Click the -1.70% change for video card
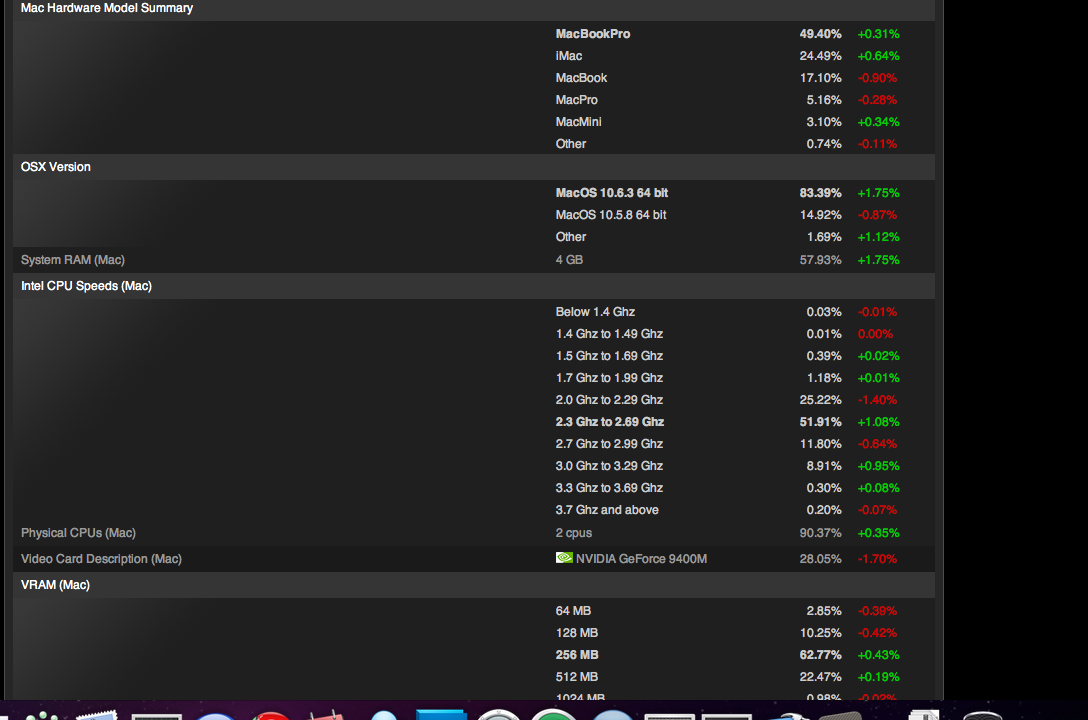The height and width of the screenshot is (720, 1088). click(878, 559)
